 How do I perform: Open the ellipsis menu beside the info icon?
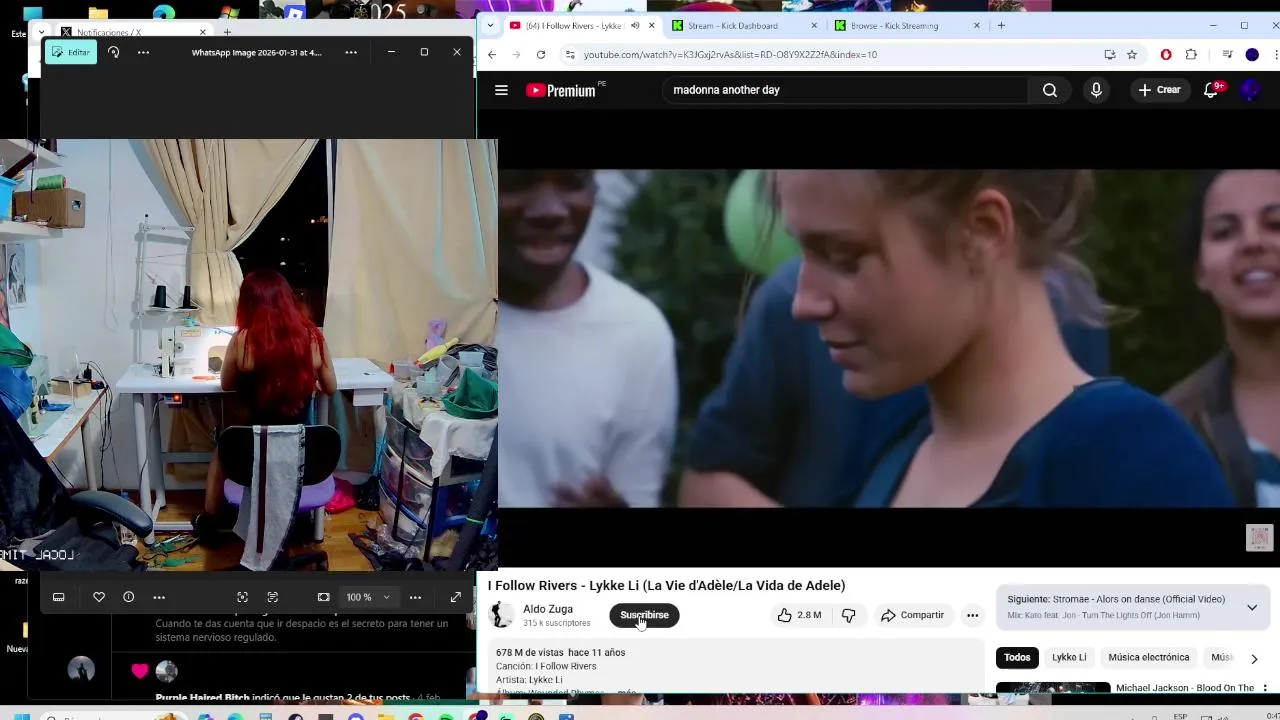[x=159, y=597]
